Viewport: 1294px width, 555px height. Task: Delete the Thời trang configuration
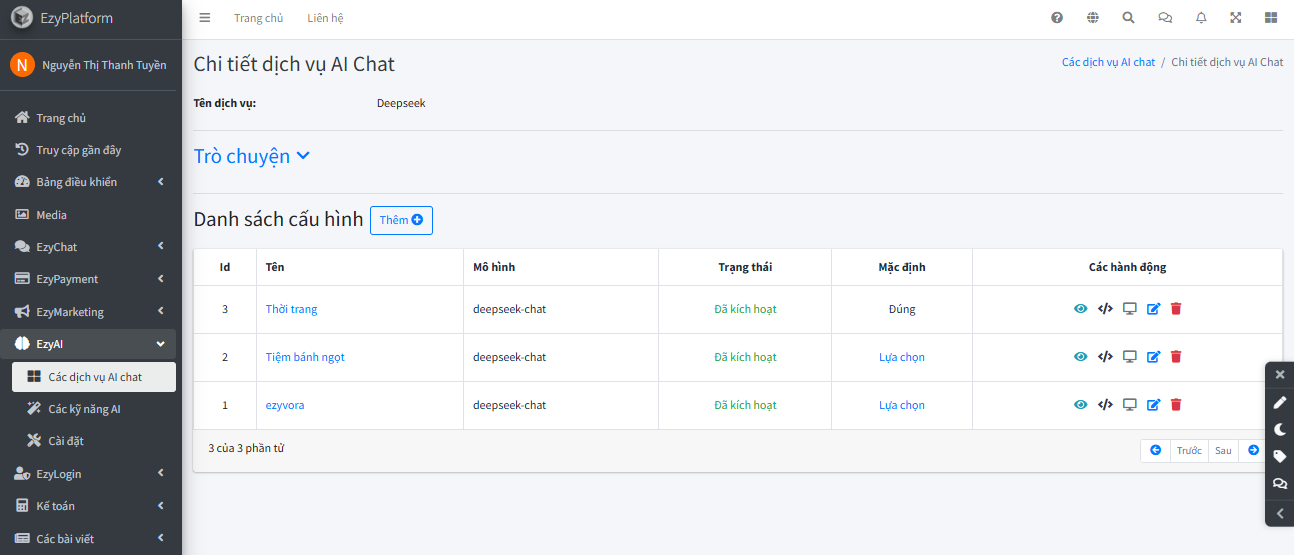point(1176,309)
